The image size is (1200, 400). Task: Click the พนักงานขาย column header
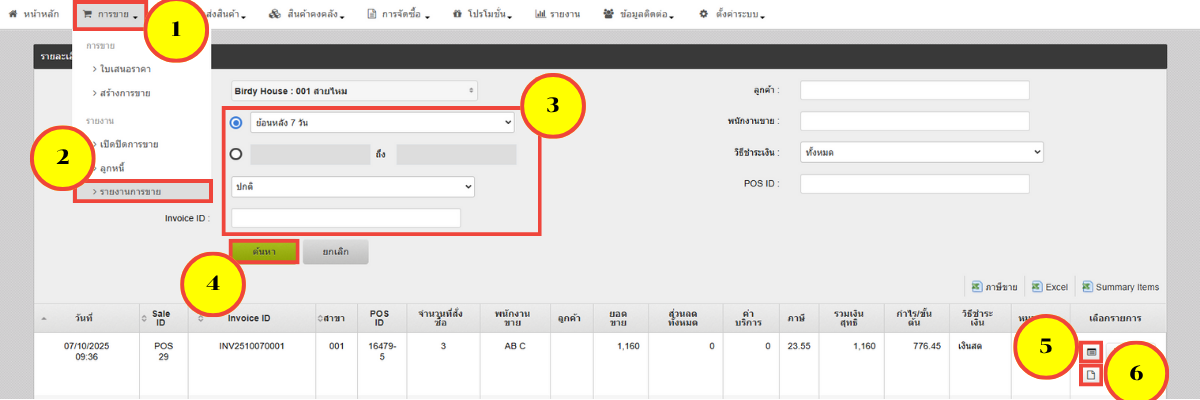click(515, 317)
